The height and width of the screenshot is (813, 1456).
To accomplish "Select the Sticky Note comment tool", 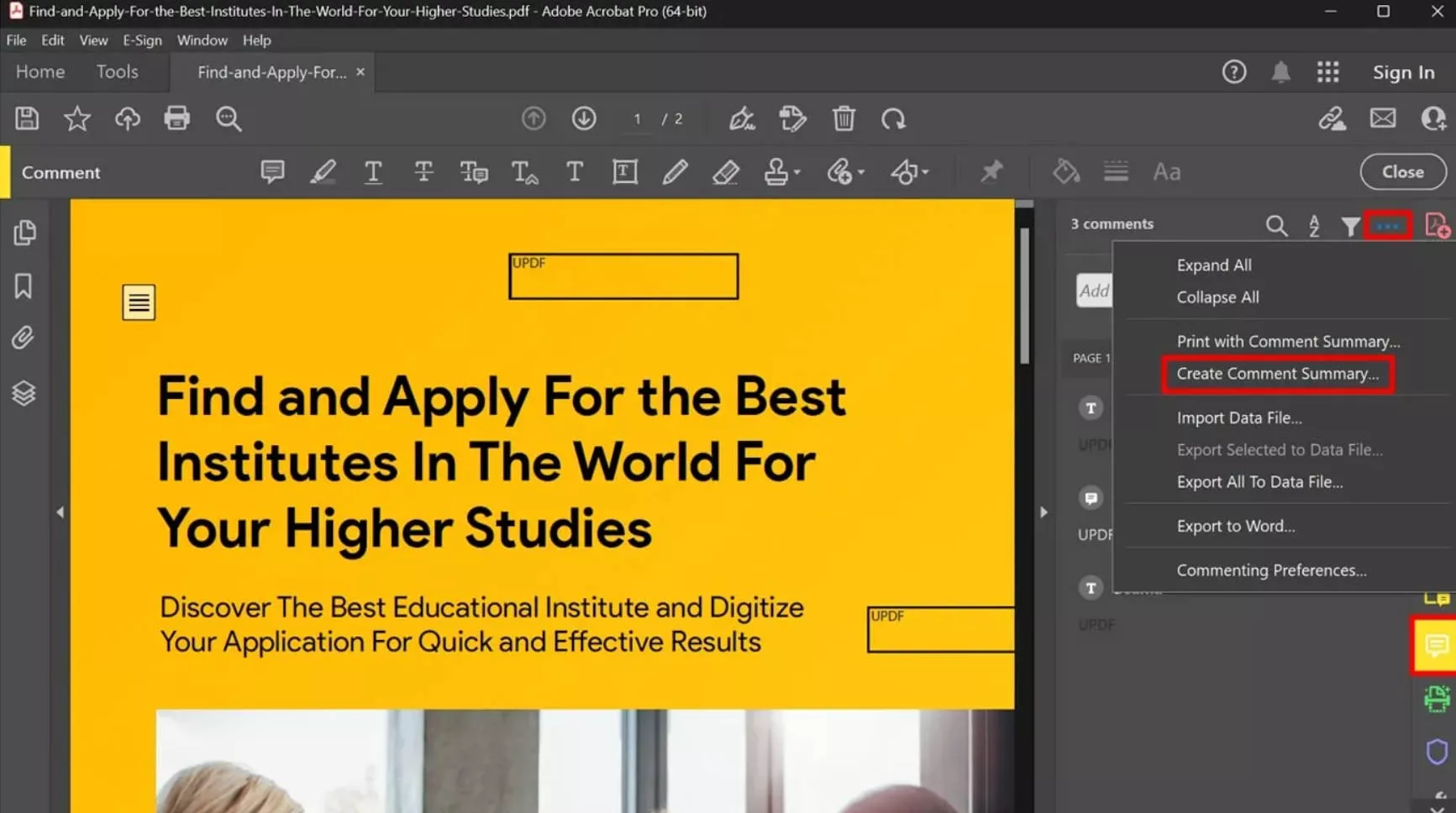I will pyautogui.click(x=272, y=172).
